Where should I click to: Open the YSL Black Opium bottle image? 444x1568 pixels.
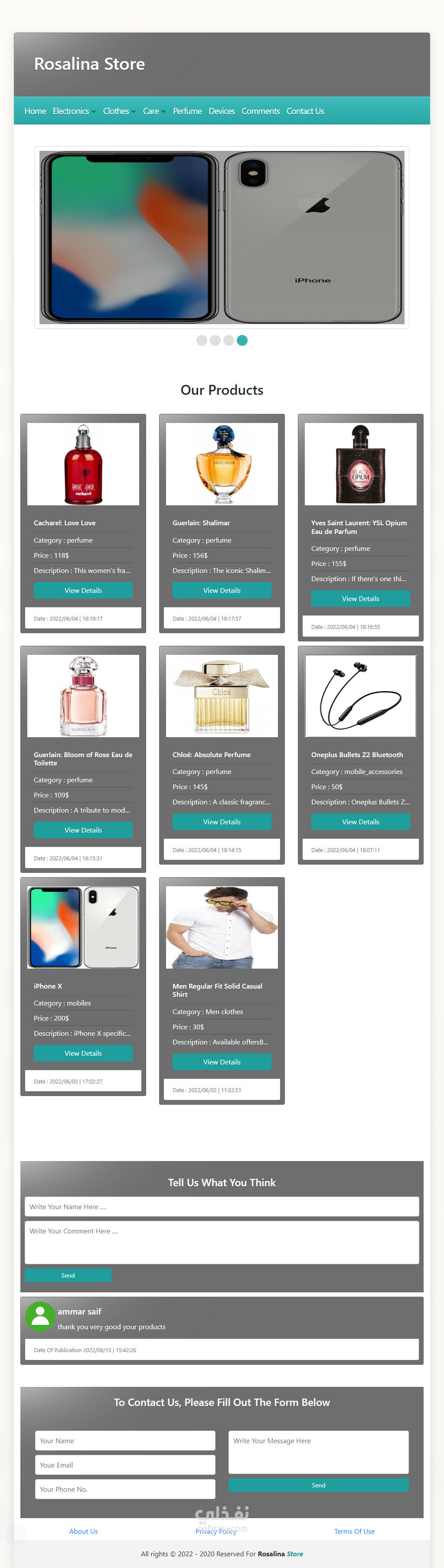point(361,464)
